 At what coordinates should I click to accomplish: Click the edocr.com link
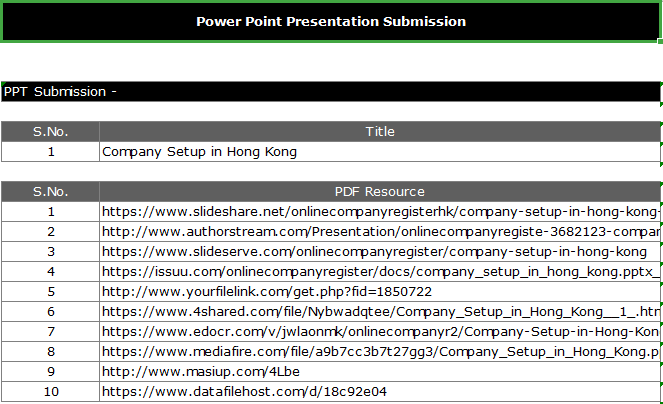tap(380, 332)
